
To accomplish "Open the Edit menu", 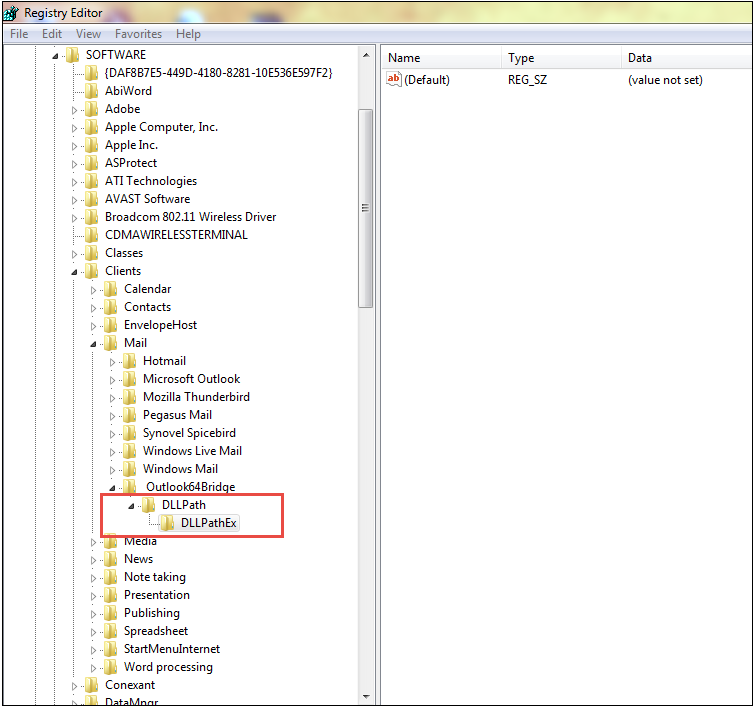I will [x=52, y=34].
